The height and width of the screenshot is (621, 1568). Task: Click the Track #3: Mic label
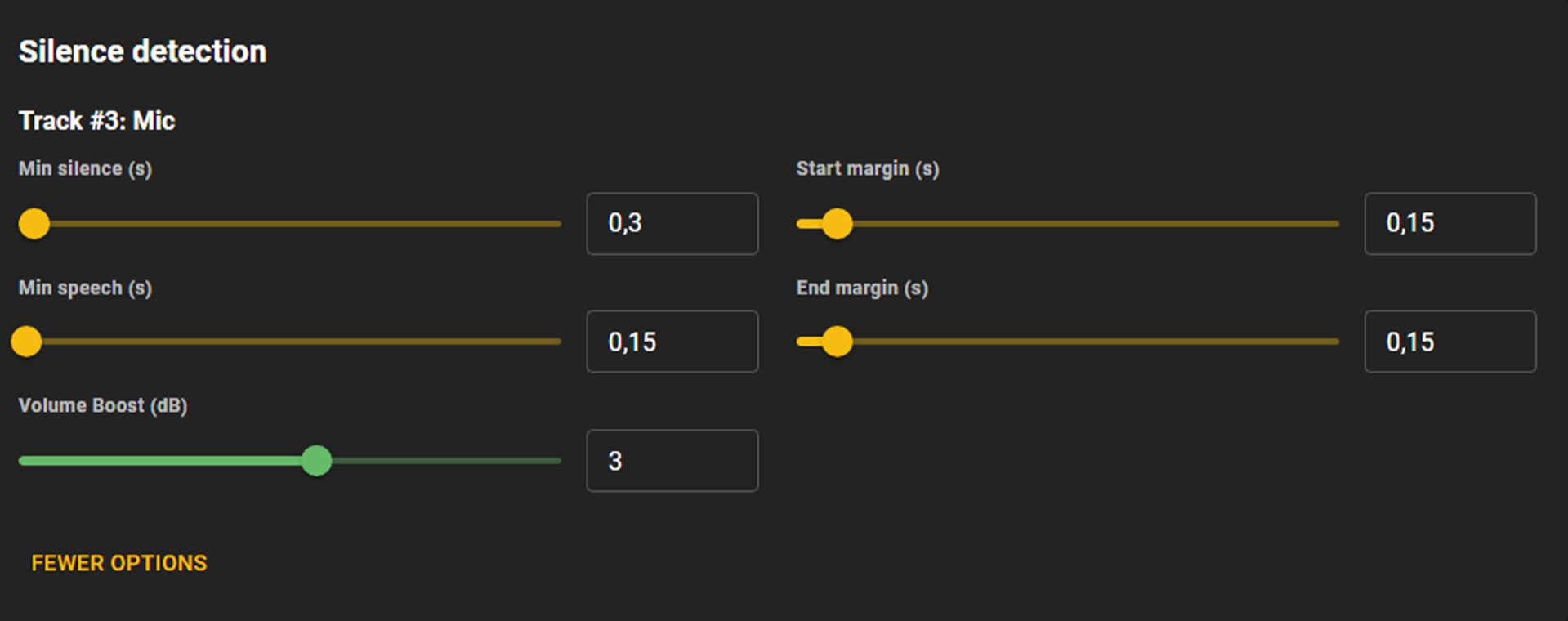tap(96, 120)
